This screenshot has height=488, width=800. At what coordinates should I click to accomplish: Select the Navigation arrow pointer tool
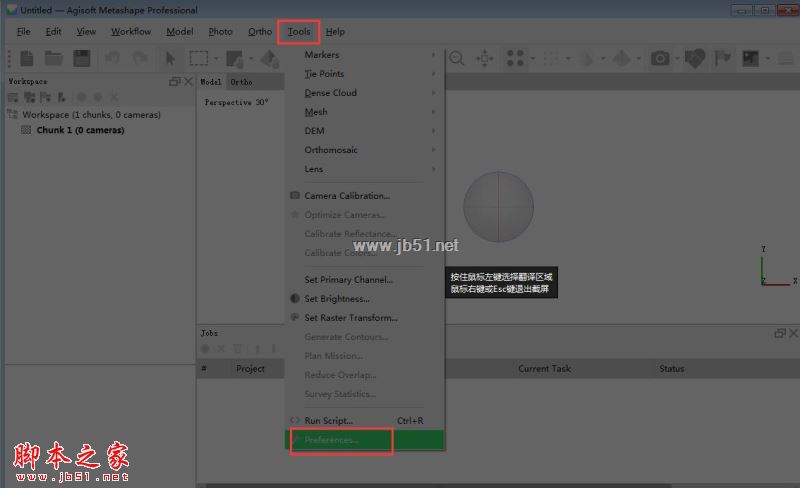(170, 59)
